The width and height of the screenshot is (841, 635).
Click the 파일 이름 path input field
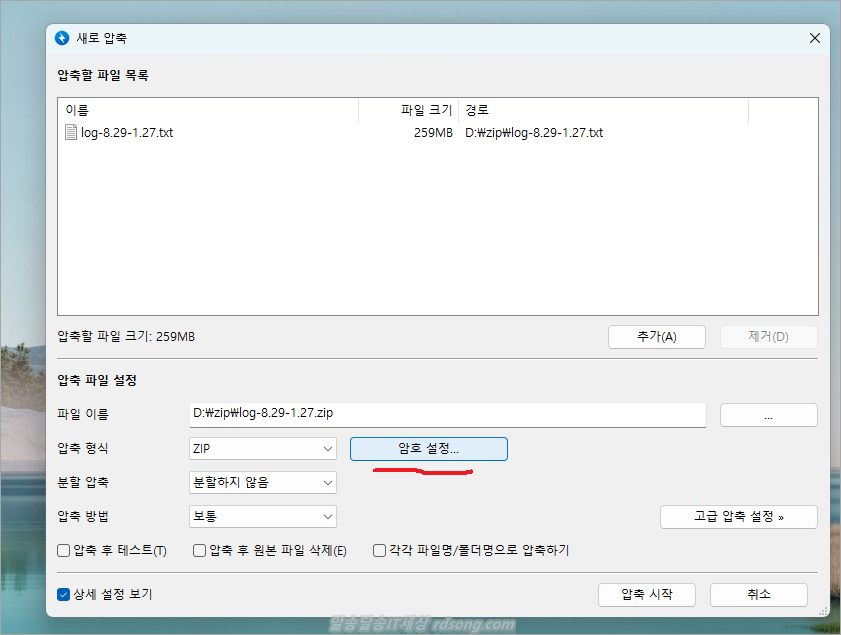point(447,414)
